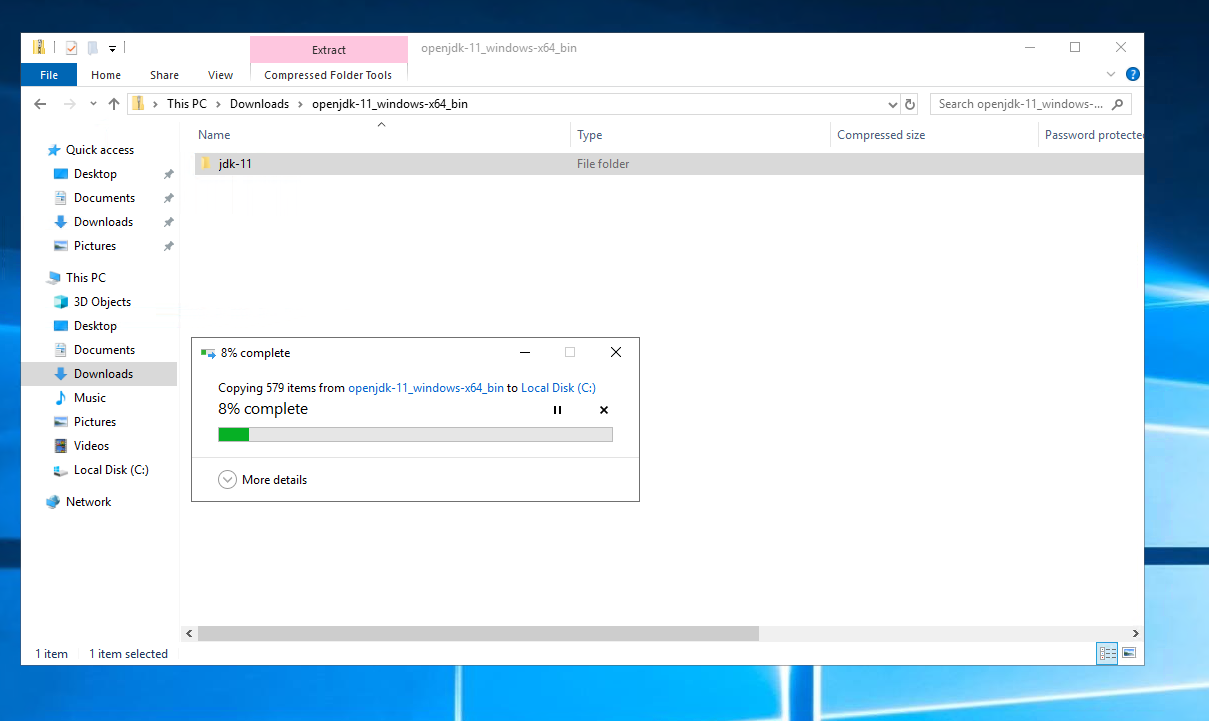Select Quick access in the navigation pane

tap(99, 150)
